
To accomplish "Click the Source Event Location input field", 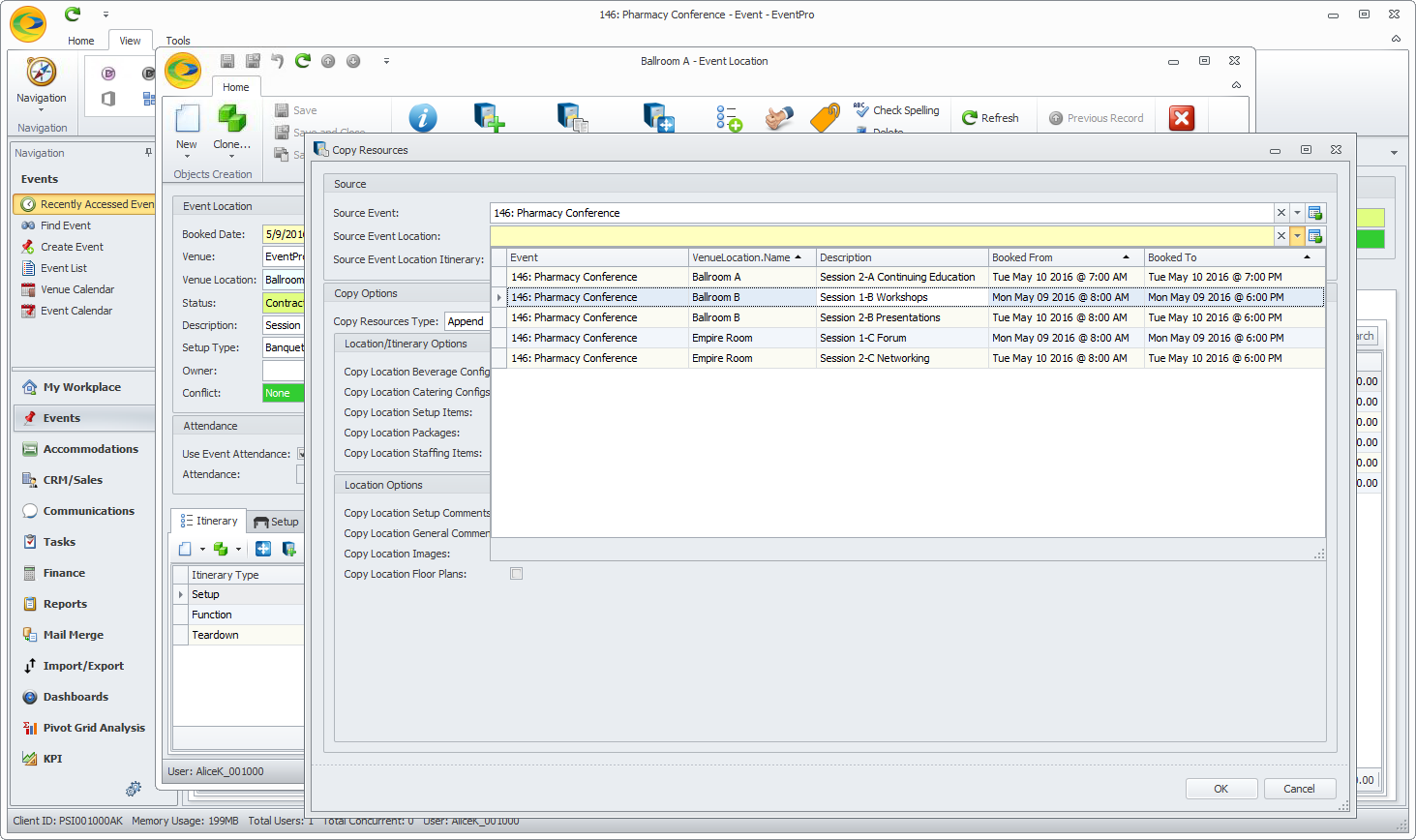I will (882, 236).
